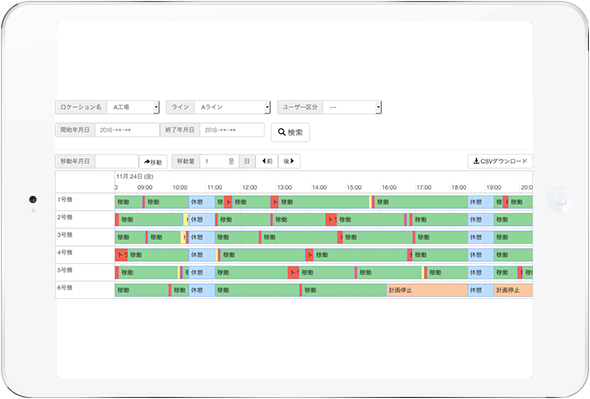Click the 移動量 number field

click(x=219, y=161)
